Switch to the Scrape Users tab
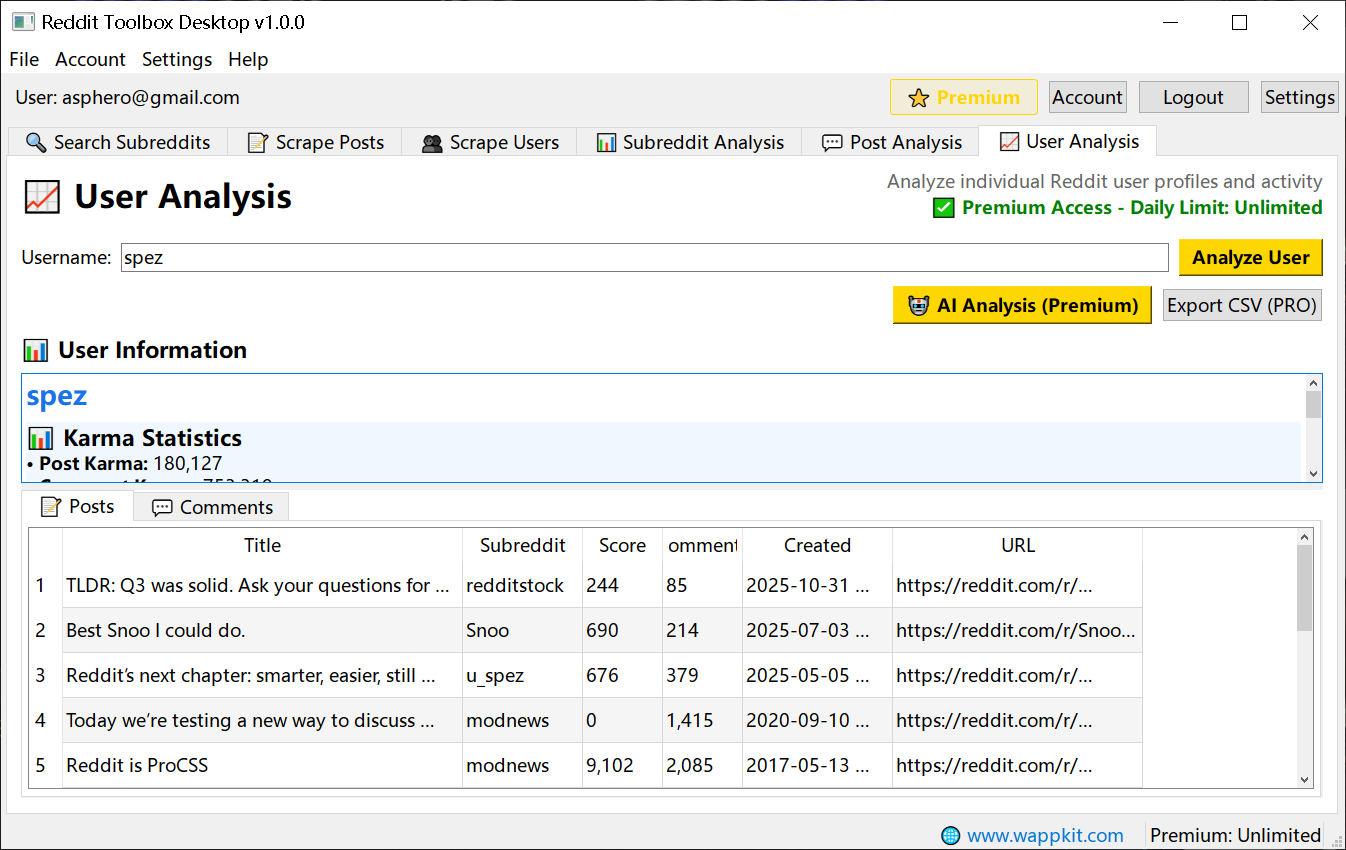 coord(490,142)
